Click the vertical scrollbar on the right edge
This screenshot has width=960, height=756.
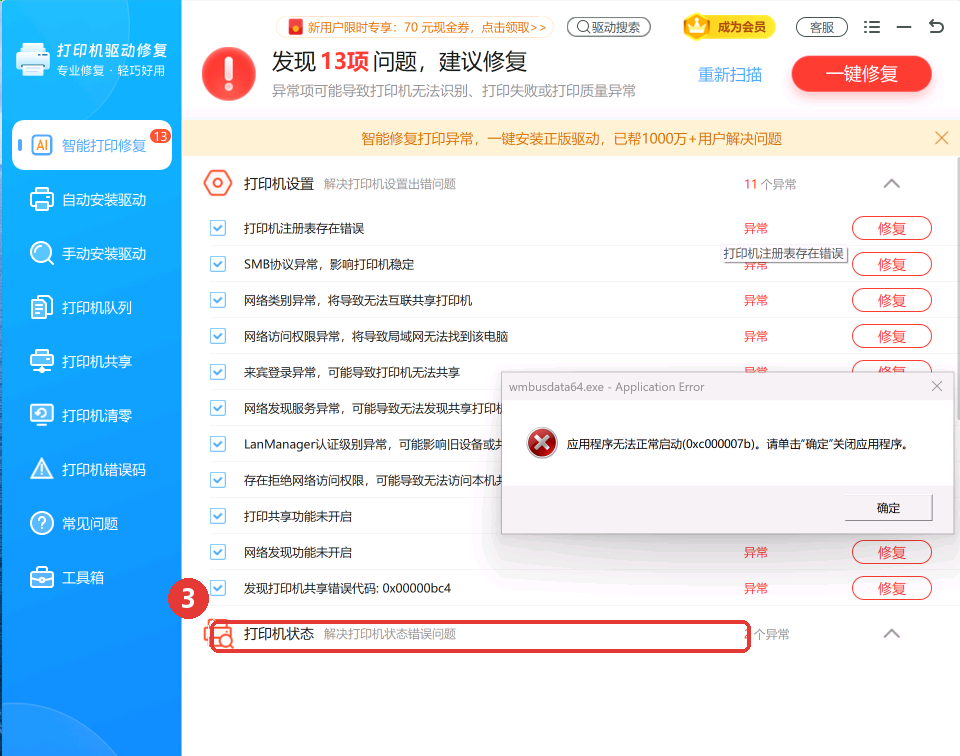(x=956, y=288)
